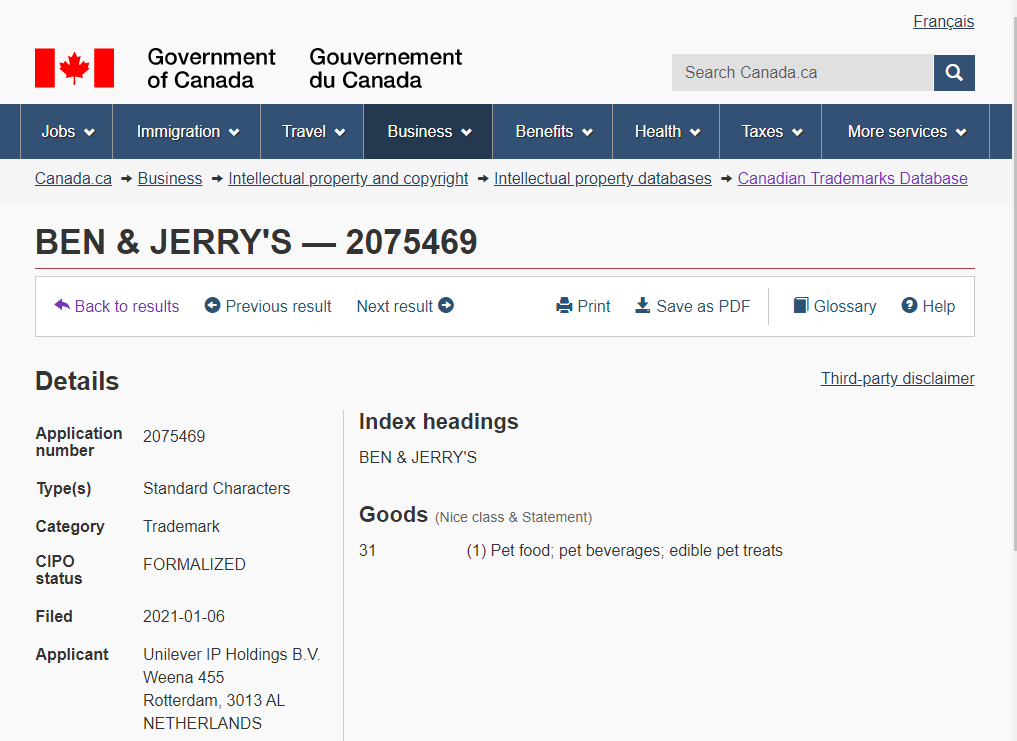Click the Help question mark icon
Screen dimensions: 1017x741
pyautogui.click(x=909, y=305)
